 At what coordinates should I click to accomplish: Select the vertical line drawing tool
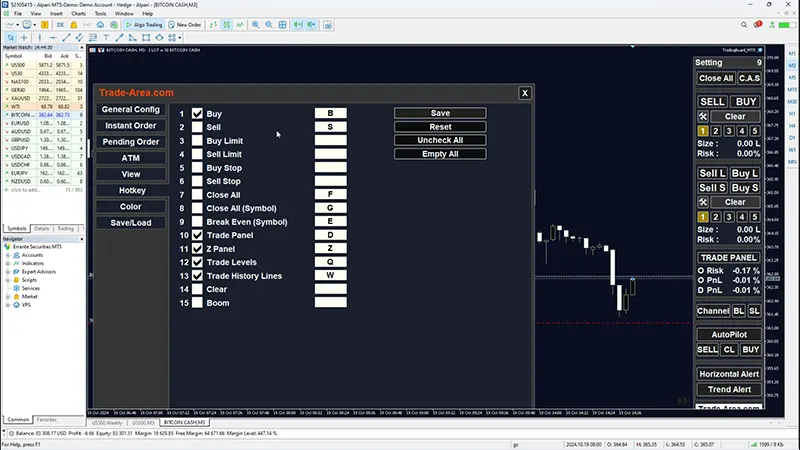pos(39,38)
